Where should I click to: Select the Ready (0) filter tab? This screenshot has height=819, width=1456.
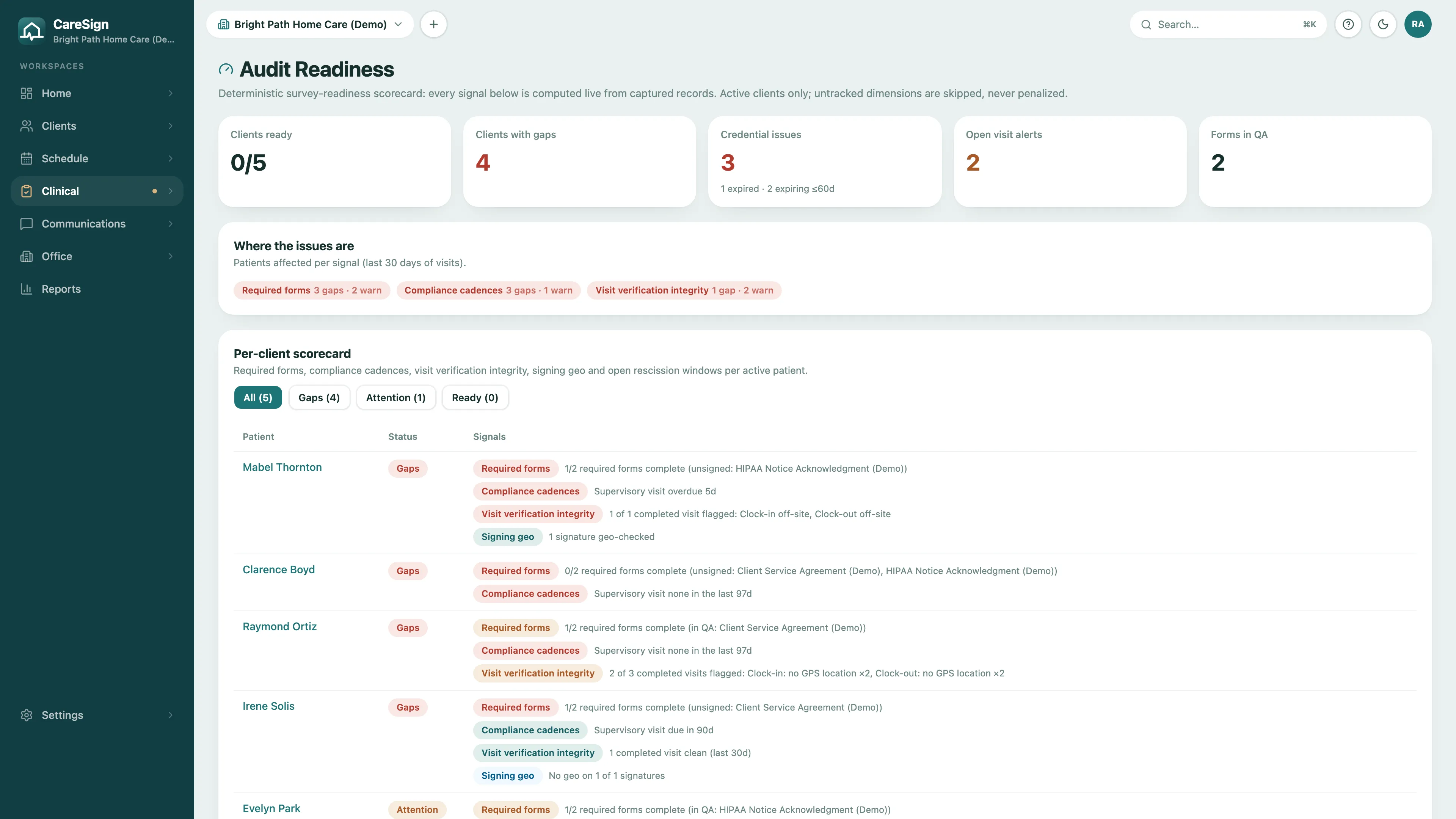pyautogui.click(x=475, y=397)
